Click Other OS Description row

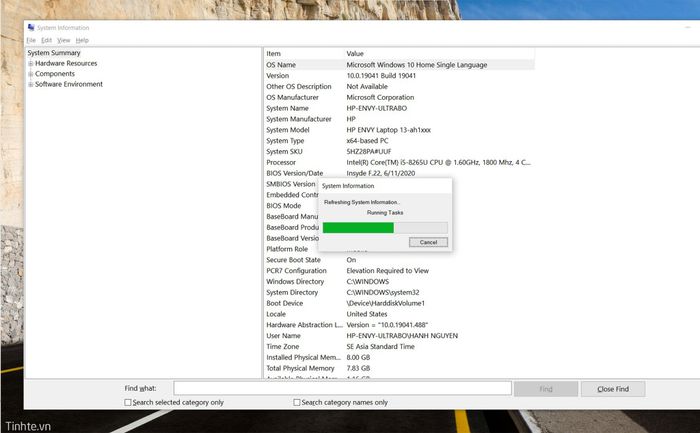[399, 86]
